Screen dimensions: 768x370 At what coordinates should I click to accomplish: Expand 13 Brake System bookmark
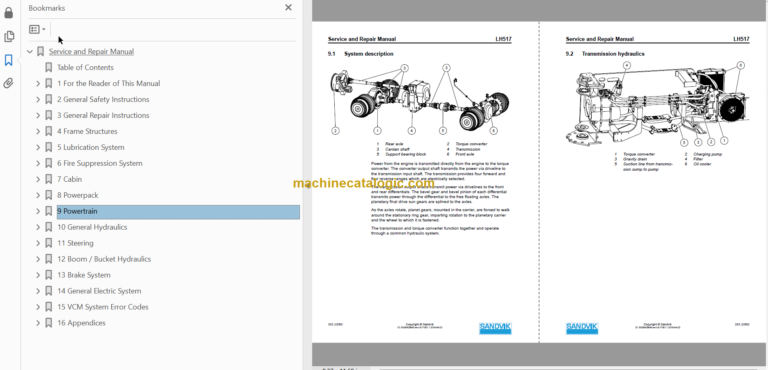coord(38,275)
